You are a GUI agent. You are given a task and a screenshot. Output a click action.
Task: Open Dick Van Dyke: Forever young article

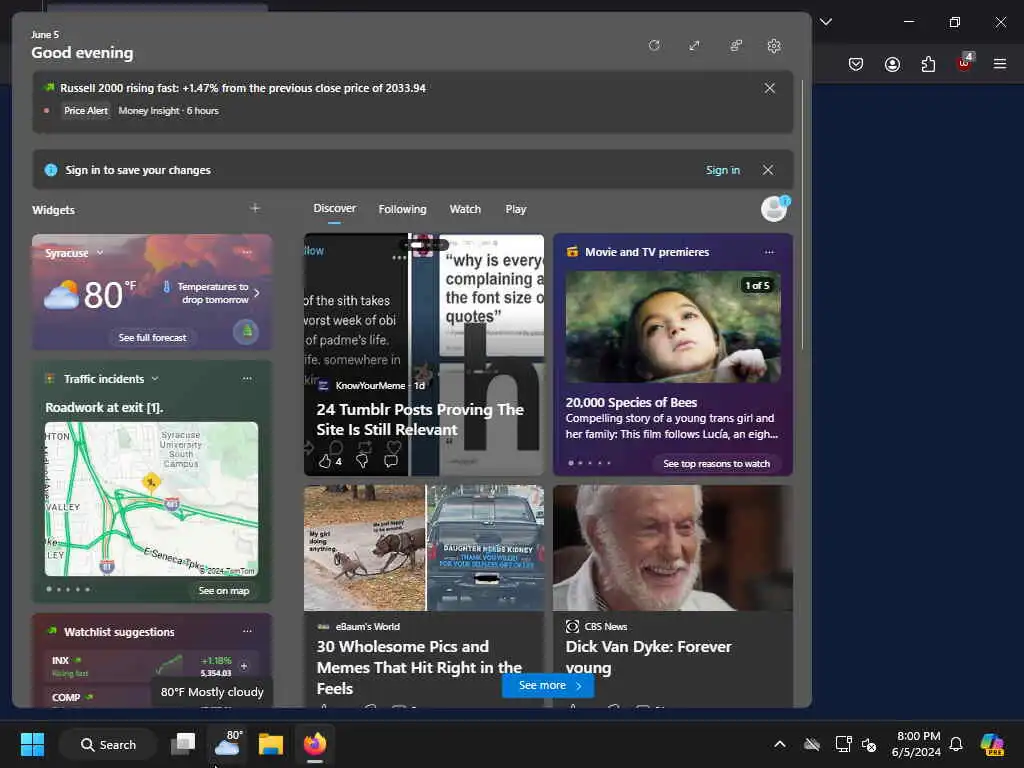(x=648, y=657)
